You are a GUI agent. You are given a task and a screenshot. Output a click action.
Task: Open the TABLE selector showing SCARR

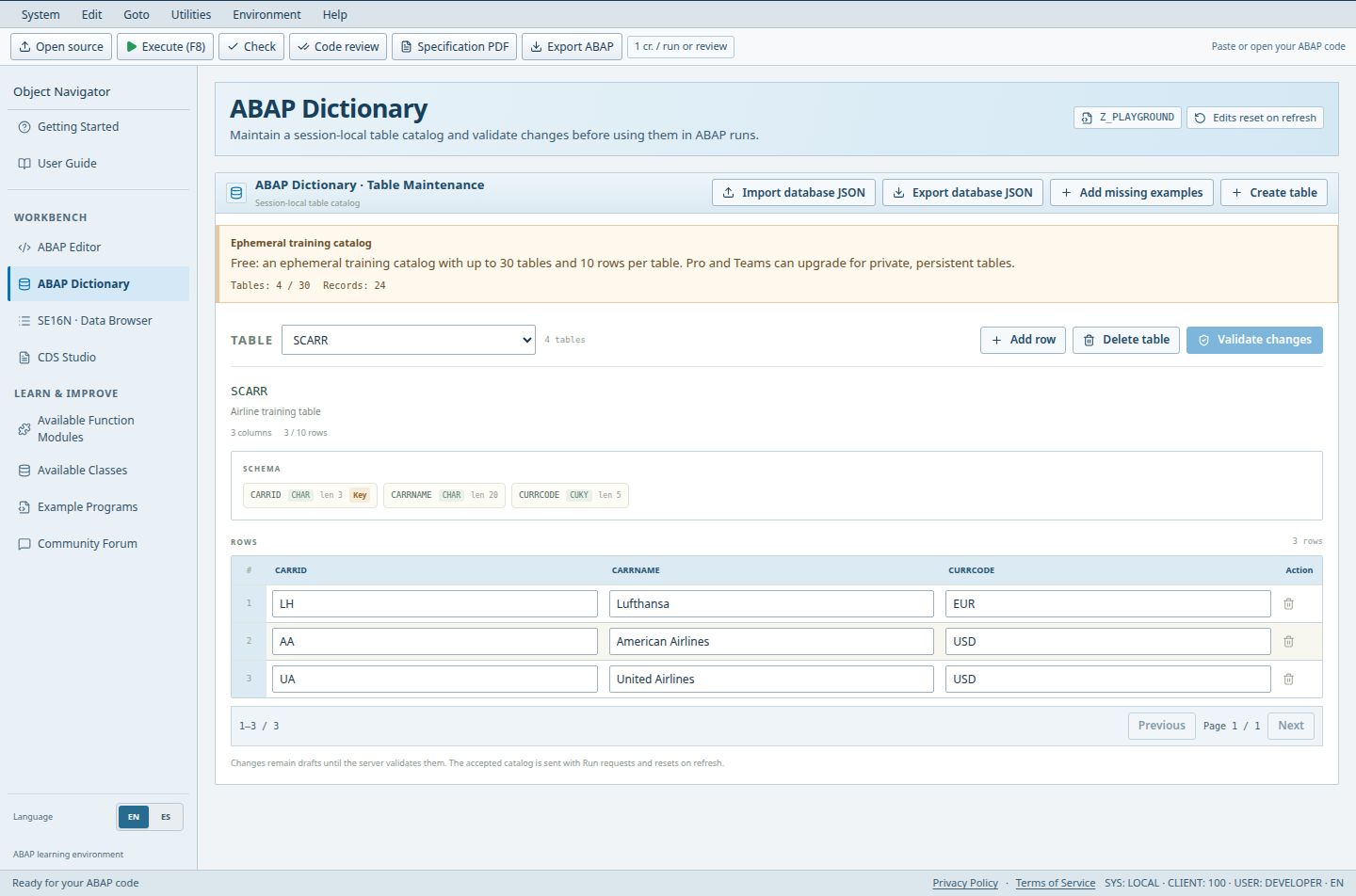coord(409,340)
